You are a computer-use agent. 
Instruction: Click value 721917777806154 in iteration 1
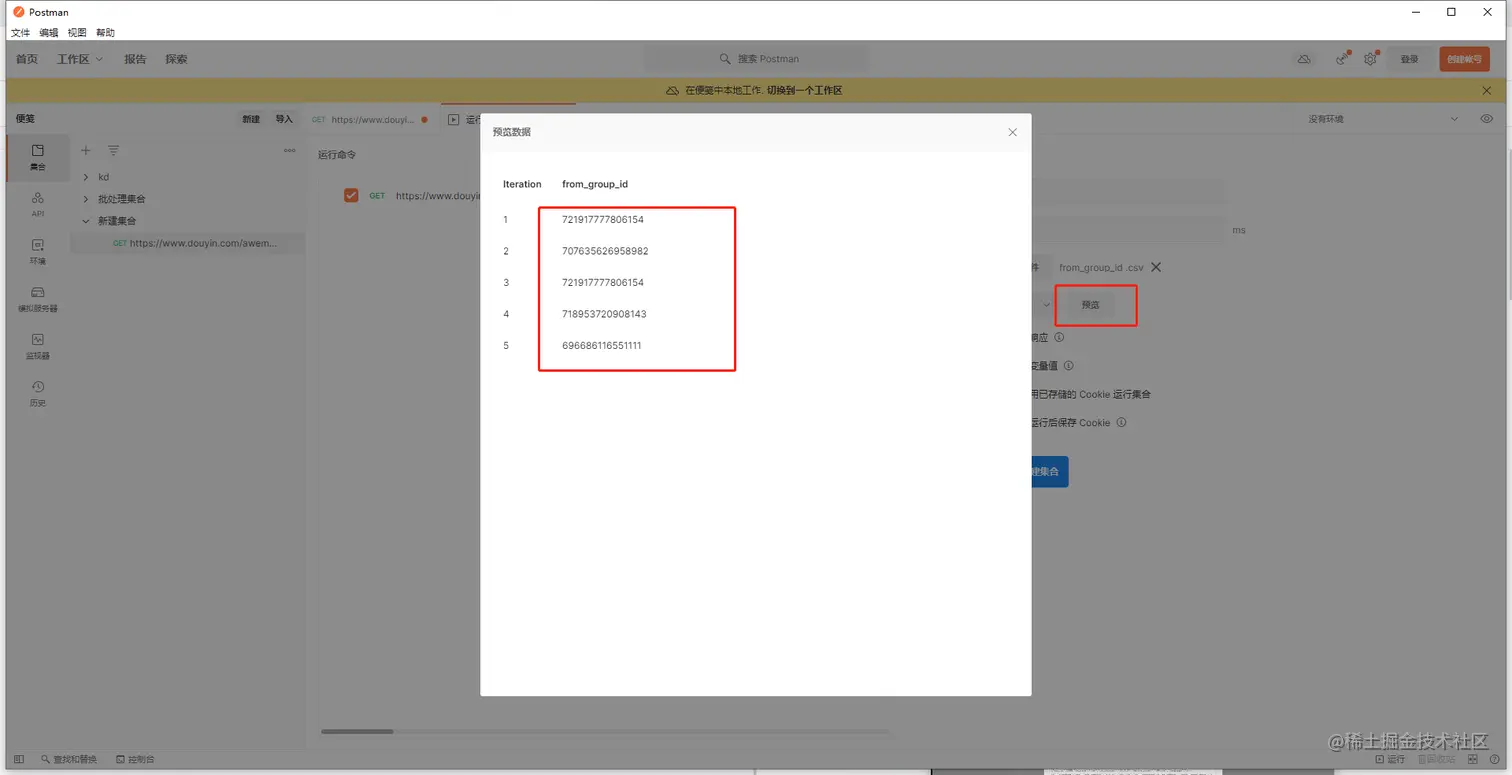click(603, 219)
